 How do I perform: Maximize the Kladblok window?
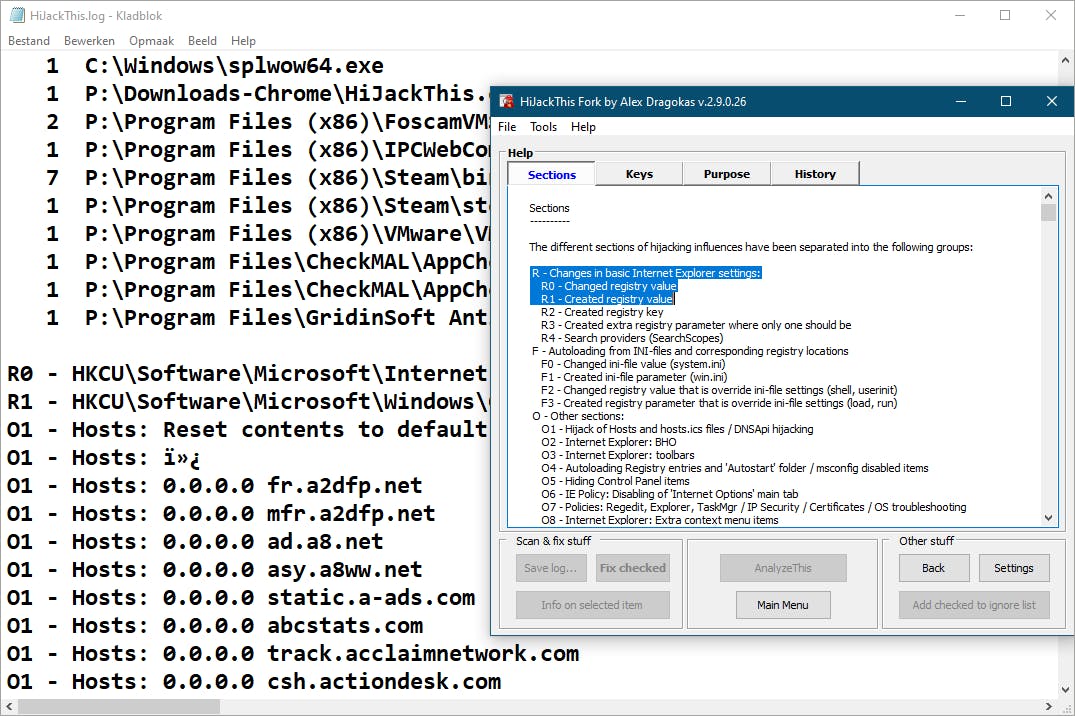click(x=1005, y=15)
